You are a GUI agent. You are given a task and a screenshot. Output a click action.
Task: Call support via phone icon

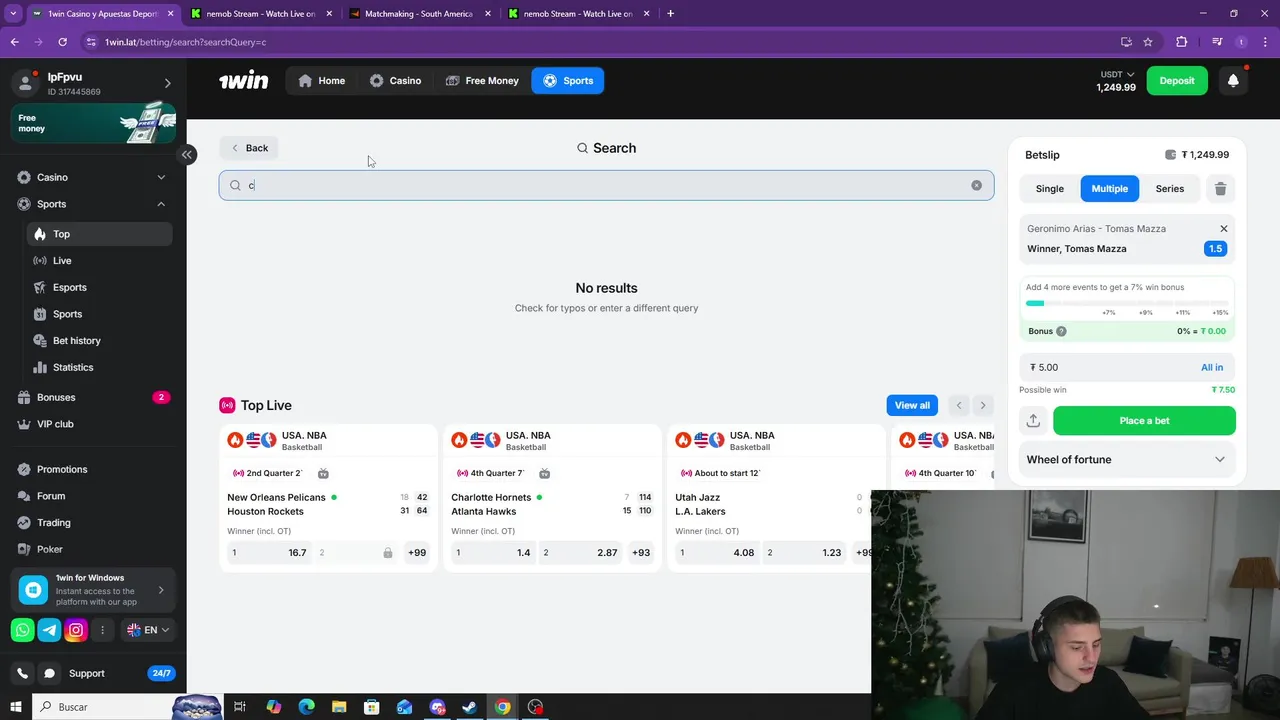(23, 673)
